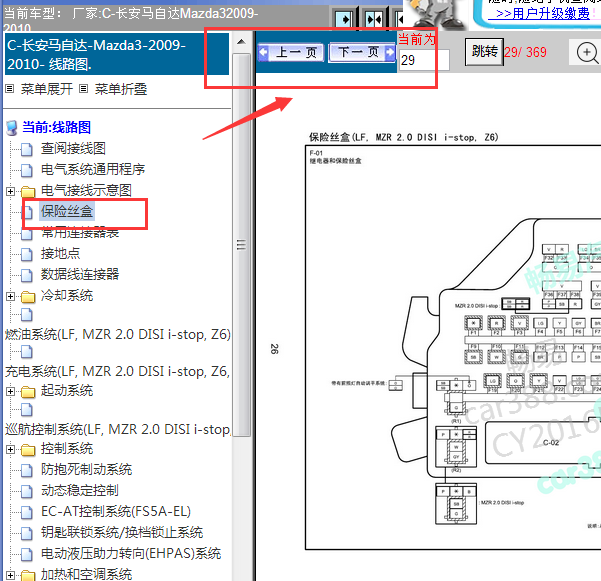601x581 pixels.
Task: Click the 29/ 369 page counter text
Action: pyautogui.click(x=525, y=52)
